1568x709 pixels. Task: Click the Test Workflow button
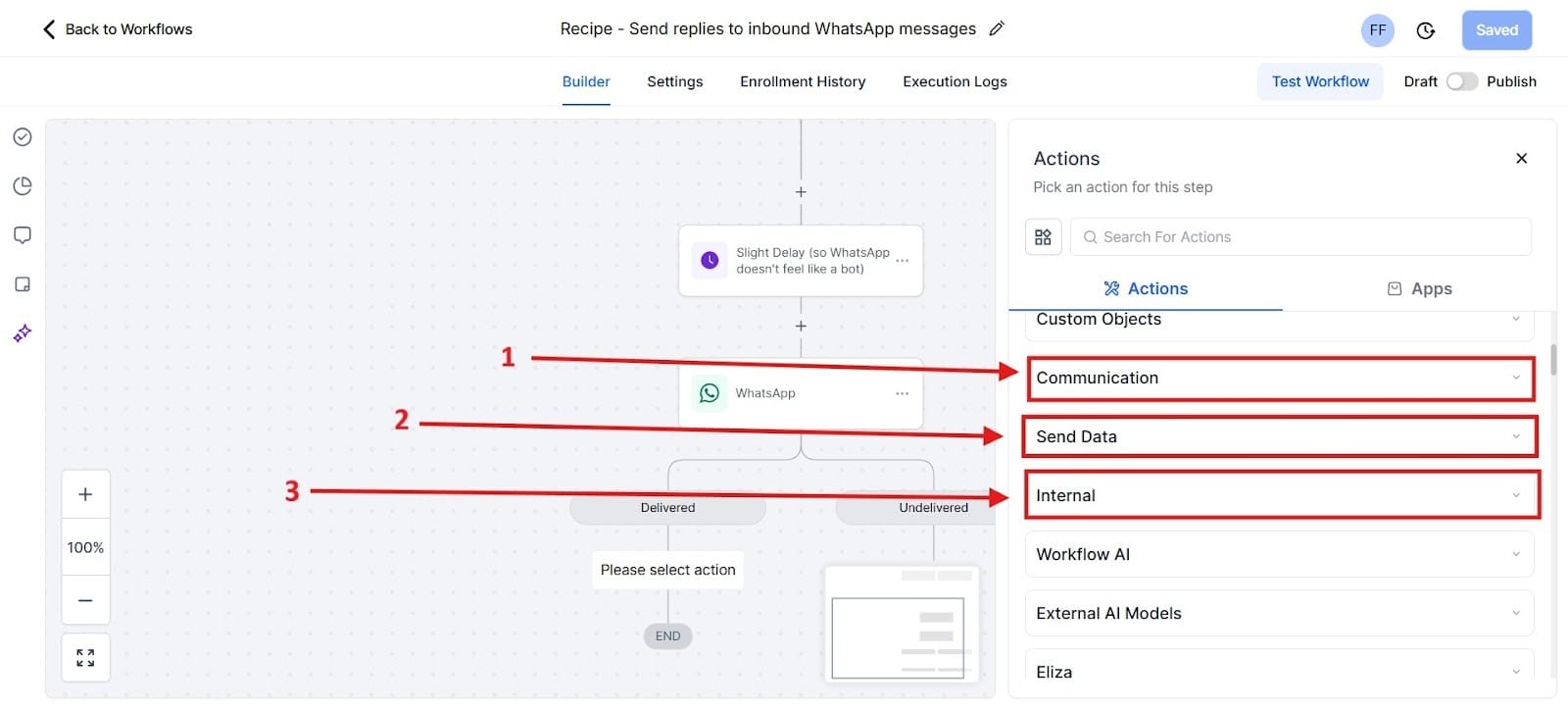click(x=1319, y=81)
